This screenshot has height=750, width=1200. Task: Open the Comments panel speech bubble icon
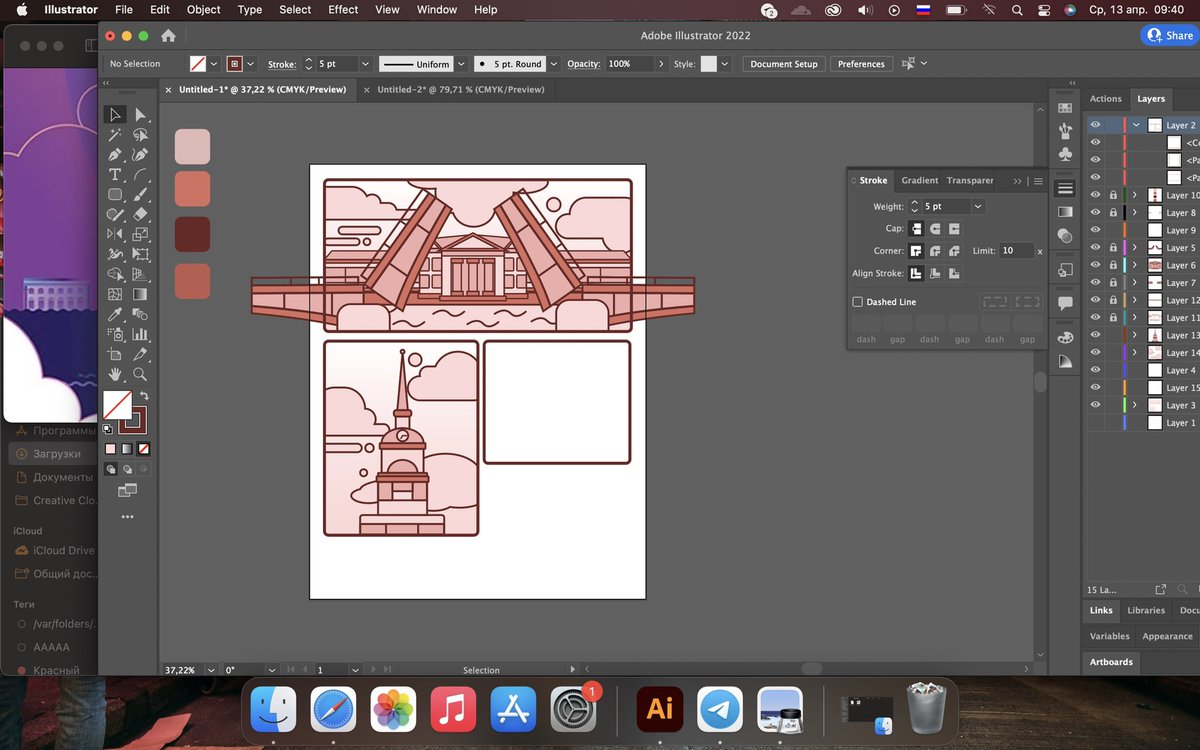pyautogui.click(x=1065, y=302)
